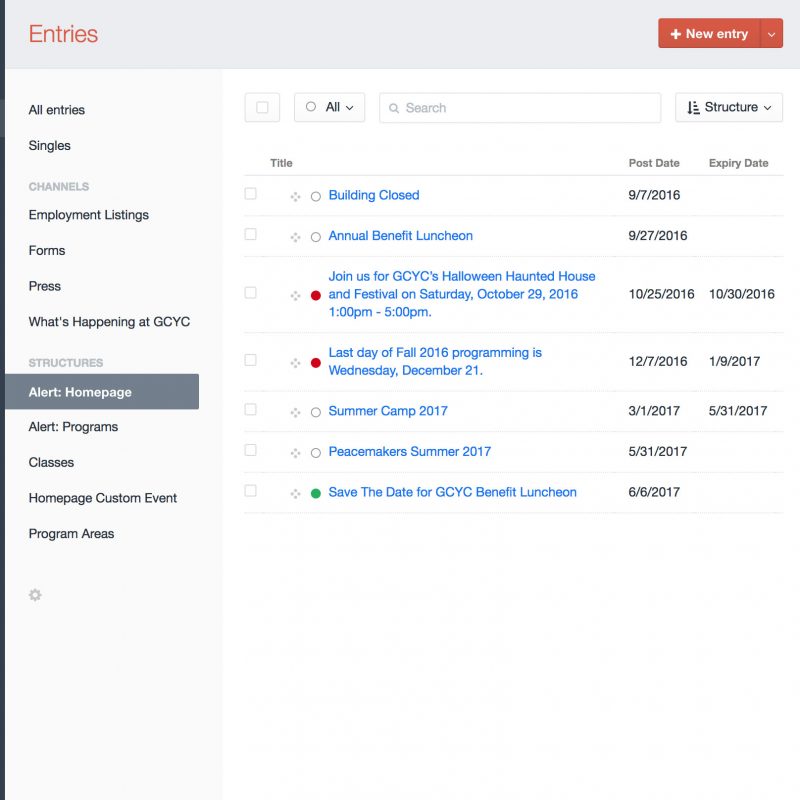Click the move handle on Halloween Haunted House row
Image resolution: width=800 pixels, height=800 pixels.
(x=295, y=295)
